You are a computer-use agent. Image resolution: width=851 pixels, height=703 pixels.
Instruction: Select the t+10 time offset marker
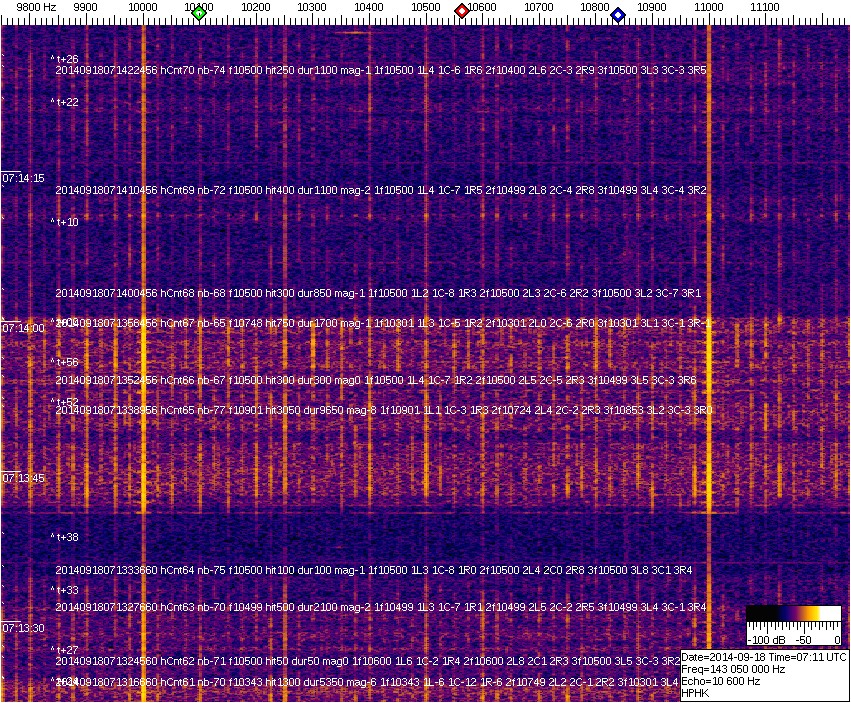(x=65, y=222)
